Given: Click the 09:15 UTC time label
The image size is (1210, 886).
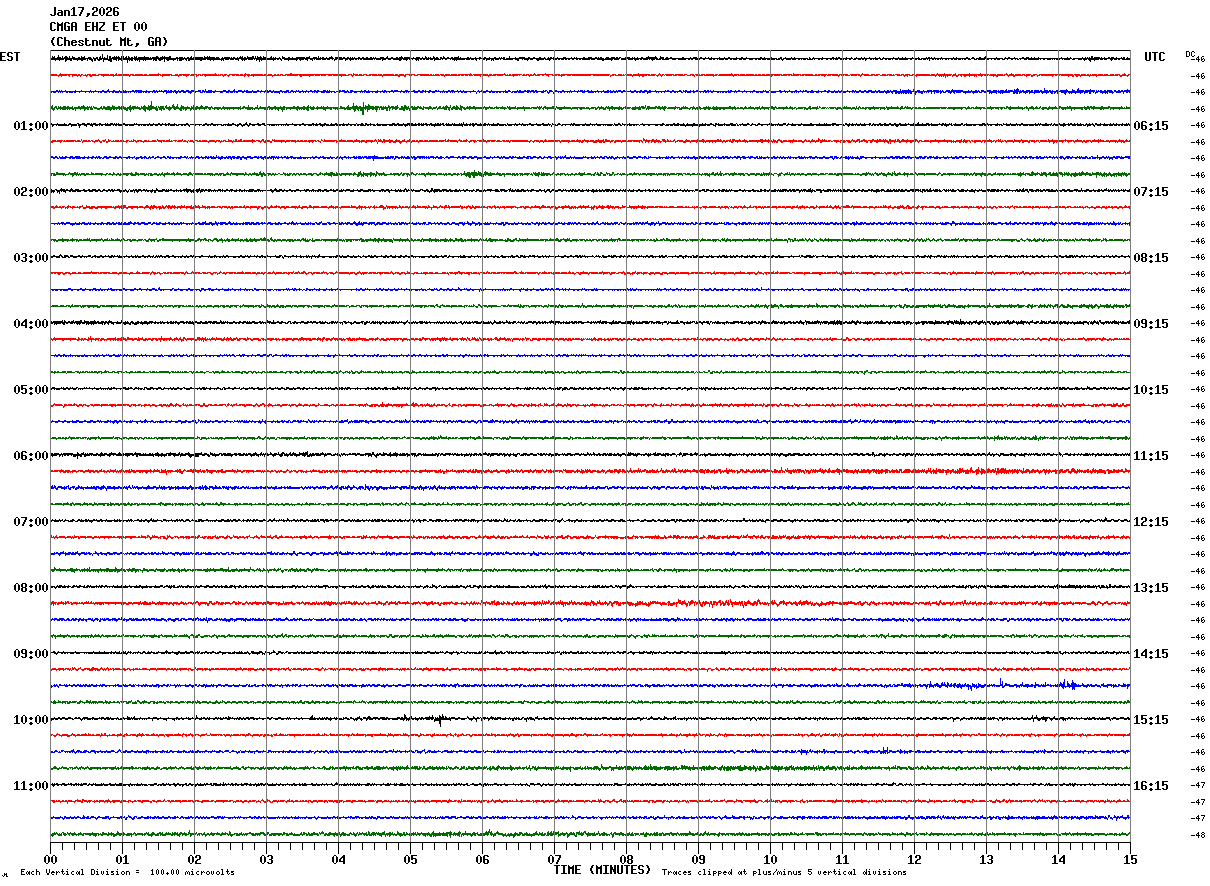Looking at the screenshot, I should click(1151, 324).
